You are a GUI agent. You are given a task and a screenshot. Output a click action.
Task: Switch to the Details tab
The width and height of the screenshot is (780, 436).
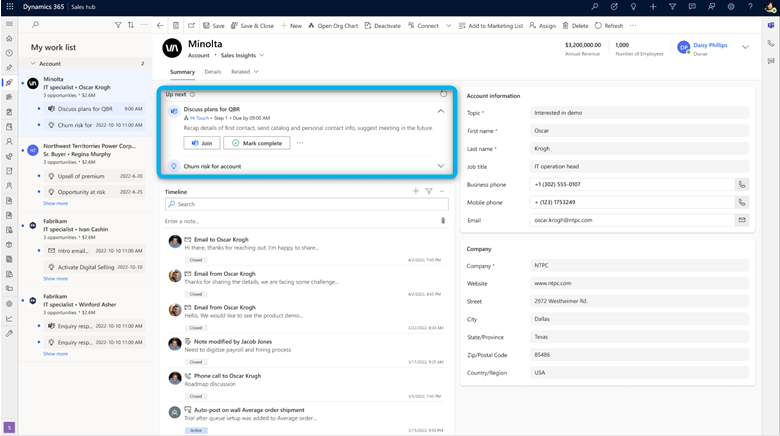(213, 72)
